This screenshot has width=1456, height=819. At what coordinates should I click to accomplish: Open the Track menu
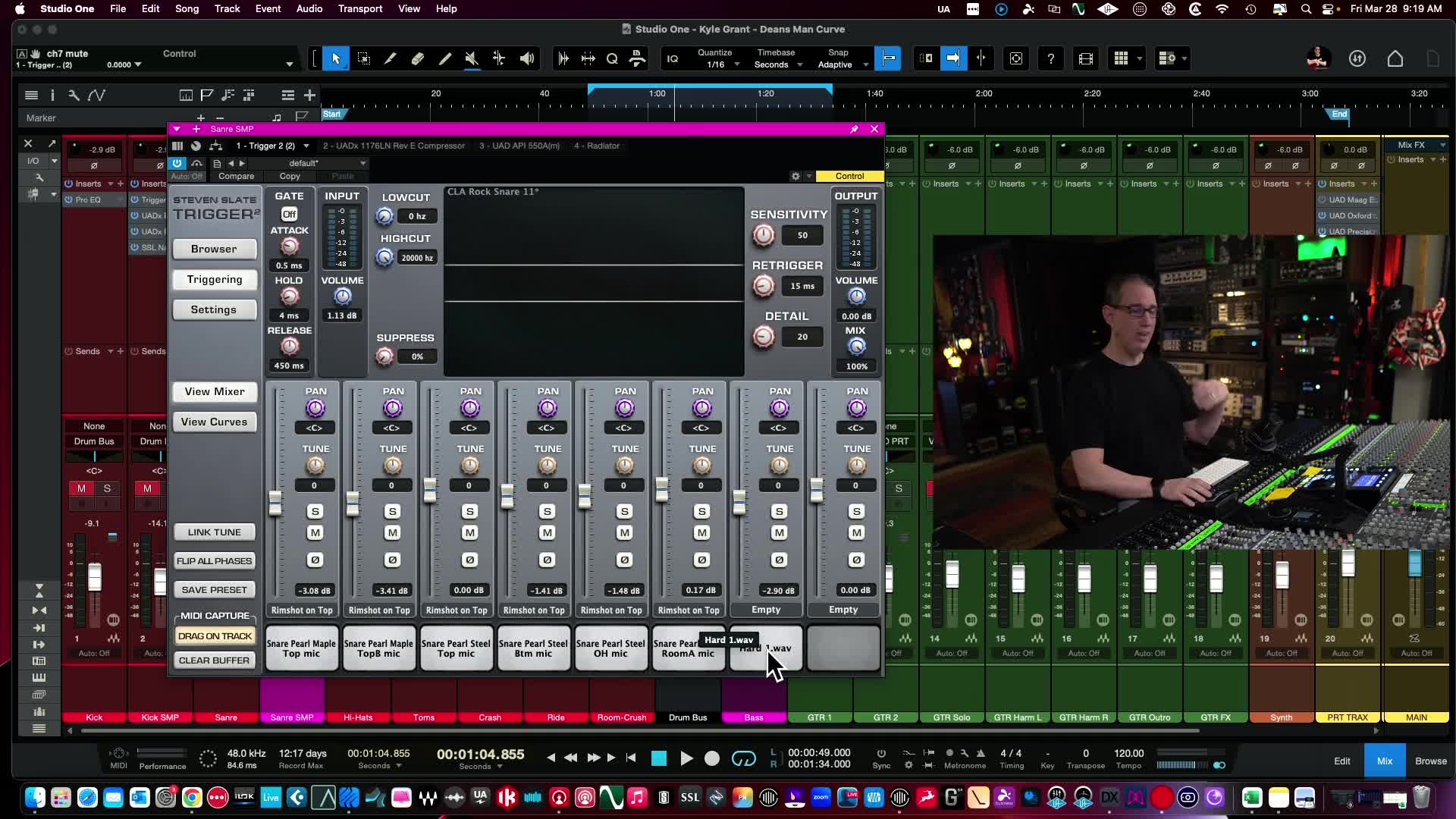pyautogui.click(x=227, y=8)
